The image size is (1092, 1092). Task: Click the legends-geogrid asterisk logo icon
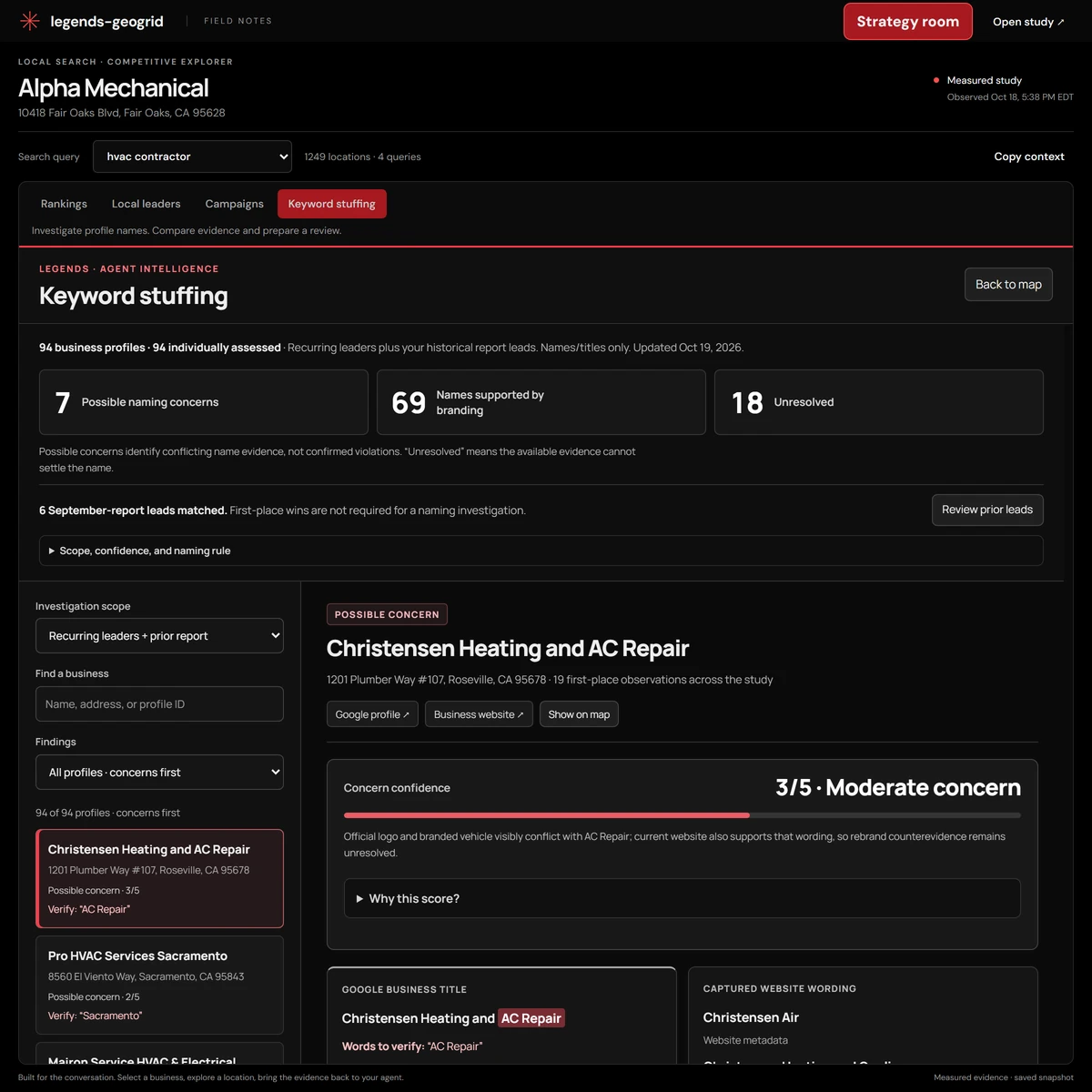tap(30, 21)
